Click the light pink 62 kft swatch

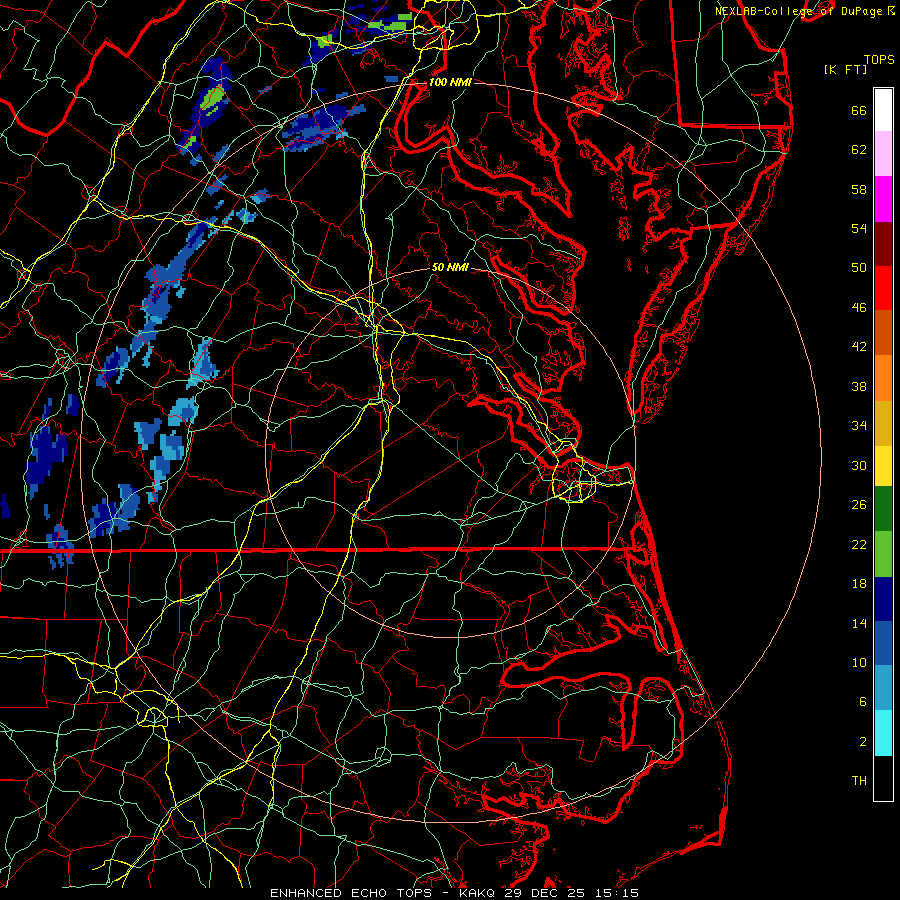[883, 154]
